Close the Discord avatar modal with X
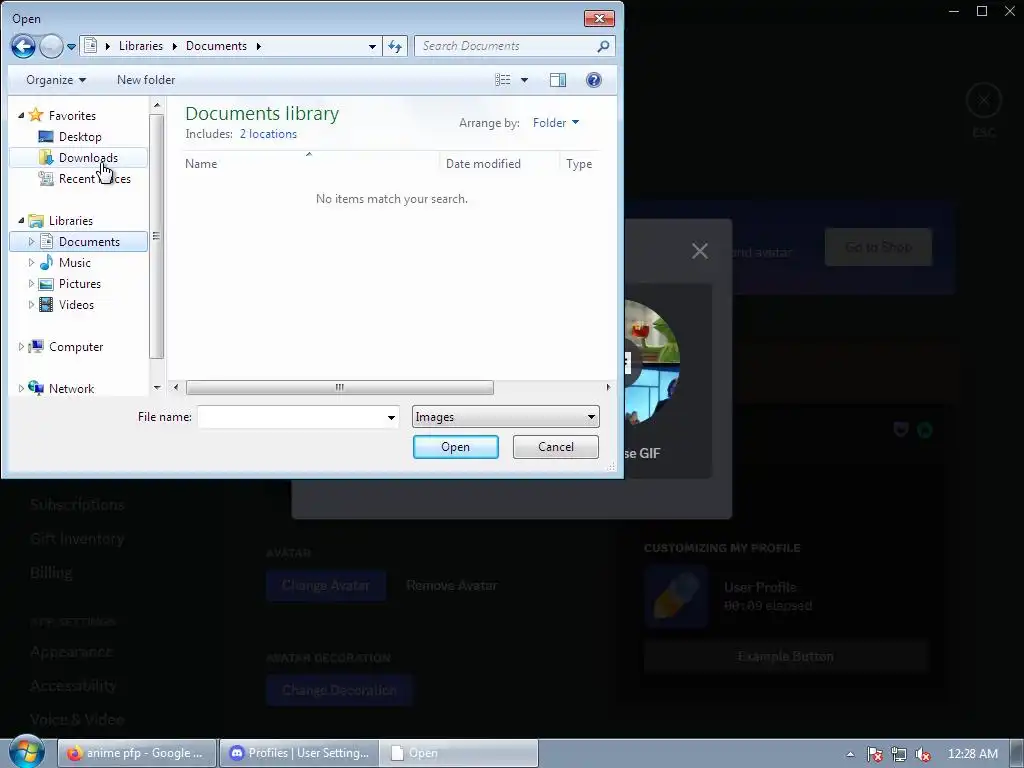 pyautogui.click(x=699, y=251)
